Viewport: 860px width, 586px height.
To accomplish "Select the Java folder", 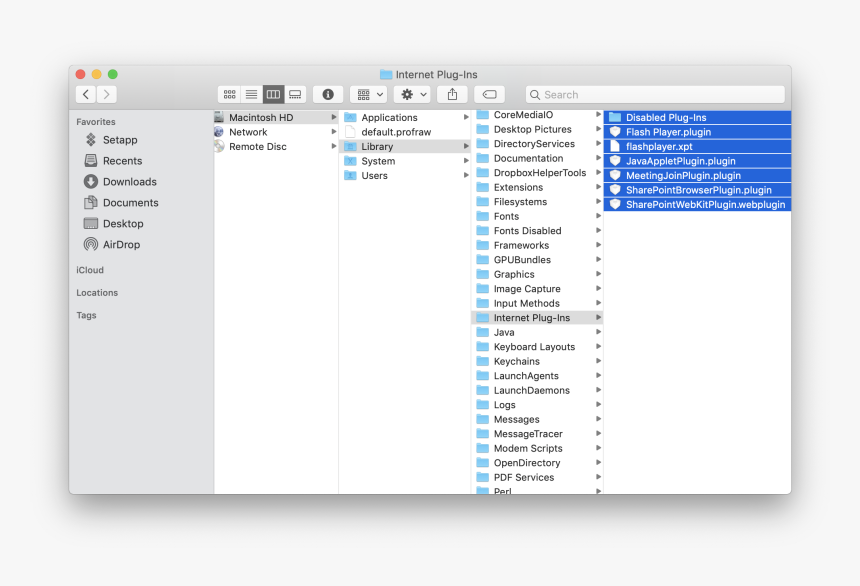I will click(538, 333).
